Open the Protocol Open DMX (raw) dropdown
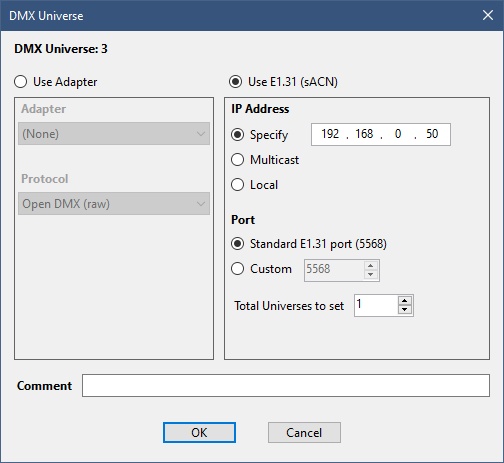Viewport: 504px width, 463px height. click(x=114, y=203)
